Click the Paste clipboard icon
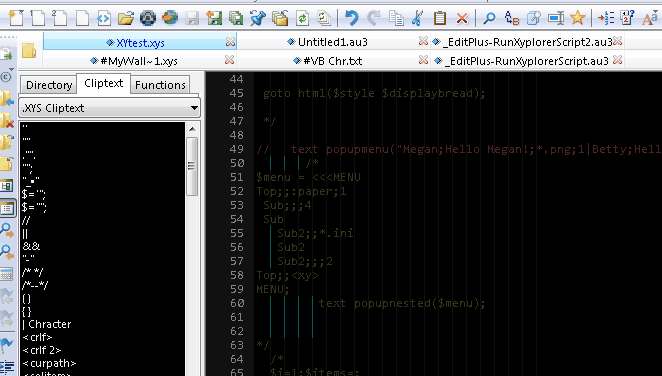The width and height of the screenshot is (662, 376). pos(440,18)
